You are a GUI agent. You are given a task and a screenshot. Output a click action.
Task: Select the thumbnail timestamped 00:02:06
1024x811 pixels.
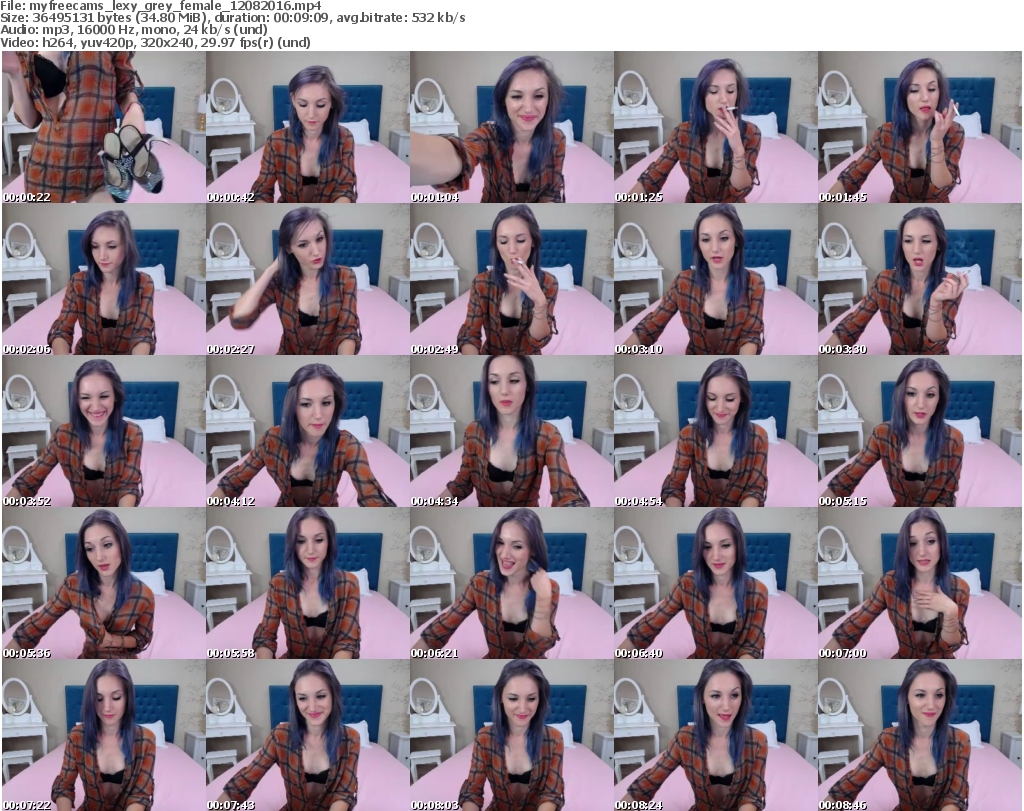[104, 279]
